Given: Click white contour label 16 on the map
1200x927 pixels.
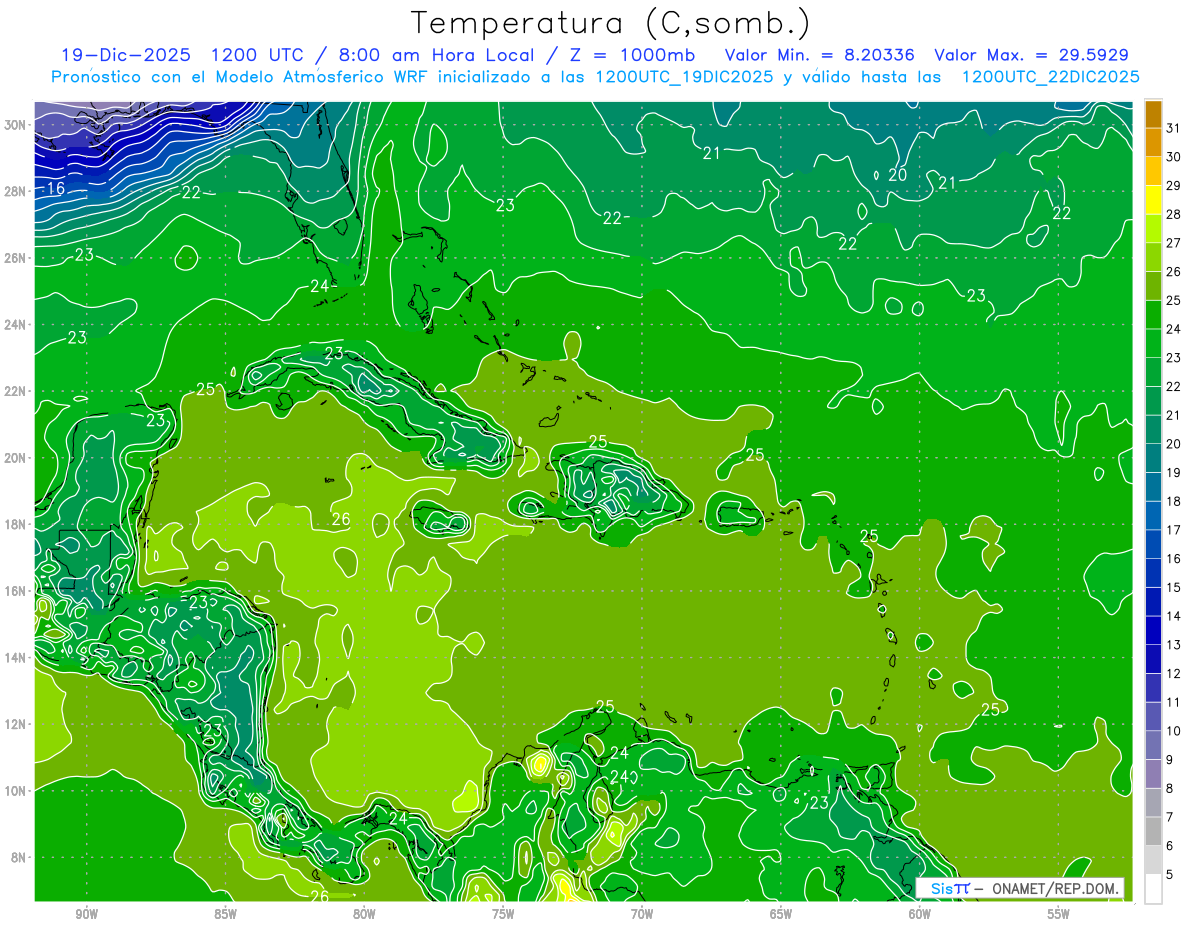Looking at the screenshot, I should coord(56,188).
